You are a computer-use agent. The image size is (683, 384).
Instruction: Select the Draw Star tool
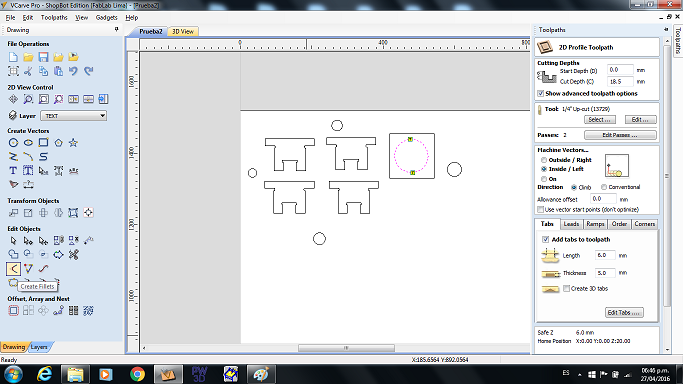coord(73,143)
